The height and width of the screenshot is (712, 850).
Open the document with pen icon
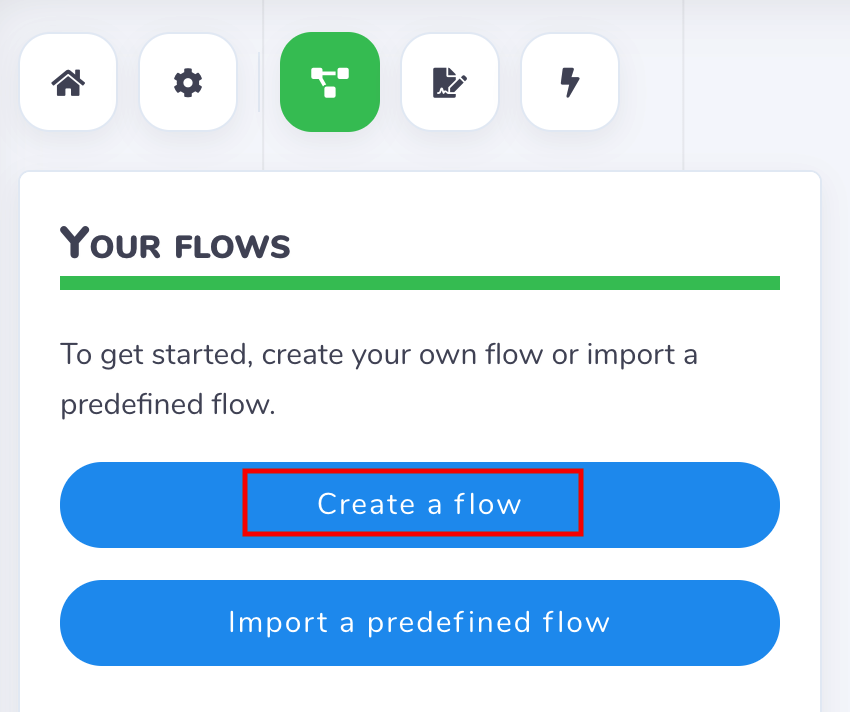pos(450,82)
